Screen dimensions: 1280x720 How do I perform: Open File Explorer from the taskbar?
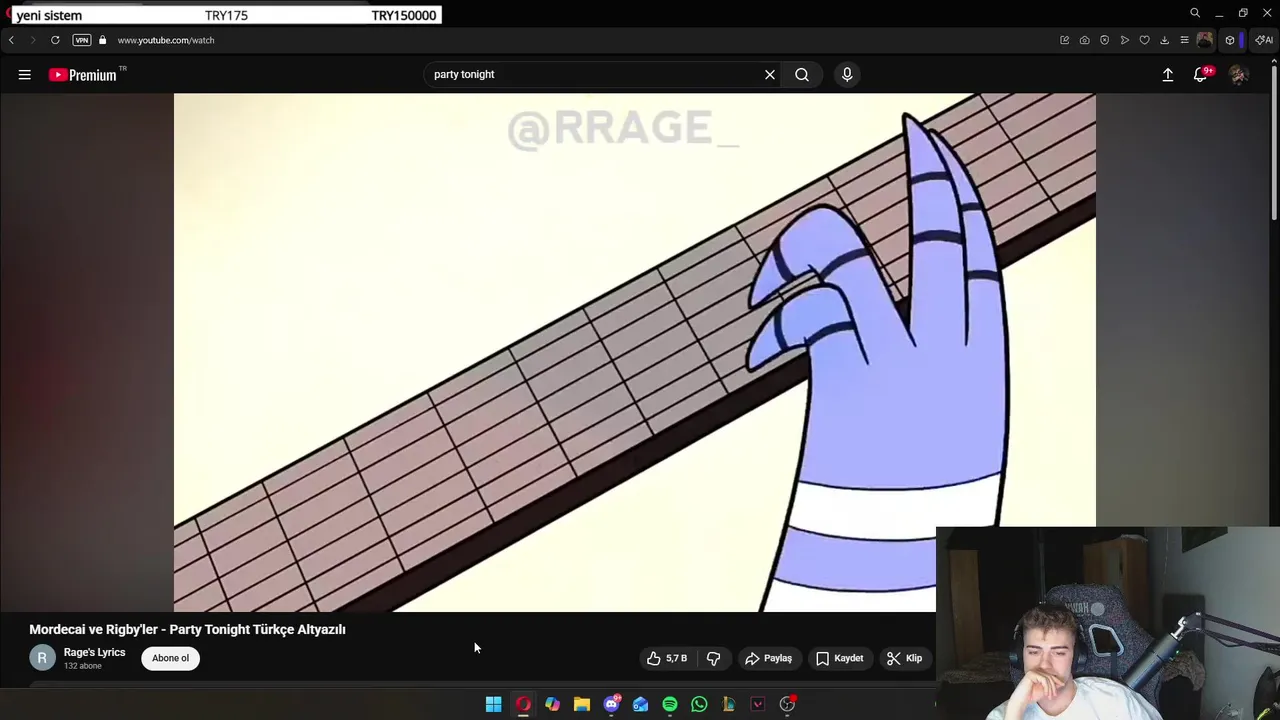[582, 704]
